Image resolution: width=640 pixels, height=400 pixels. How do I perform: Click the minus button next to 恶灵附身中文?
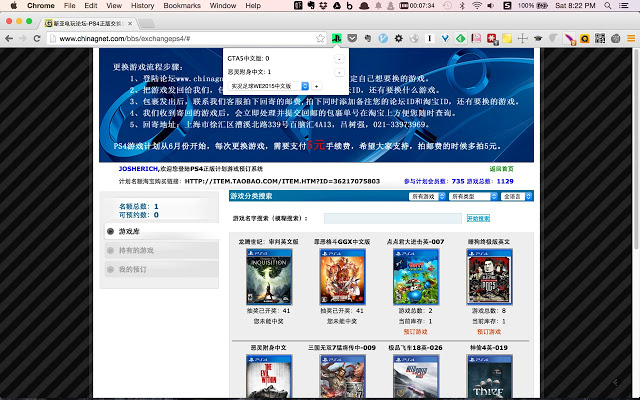(x=339, y=73)
